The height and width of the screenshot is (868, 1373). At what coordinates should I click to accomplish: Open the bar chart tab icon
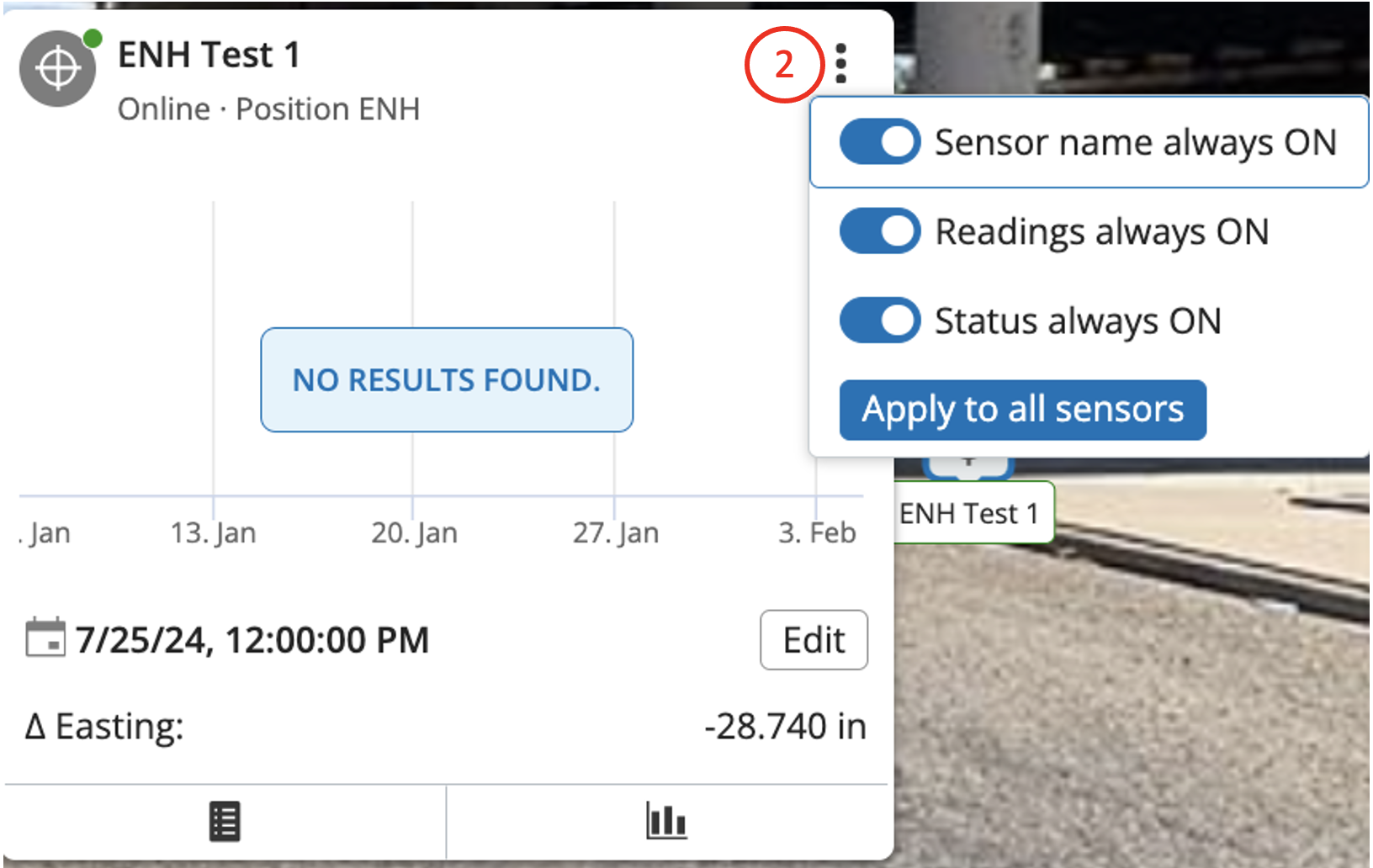click(x=666, y=821)
